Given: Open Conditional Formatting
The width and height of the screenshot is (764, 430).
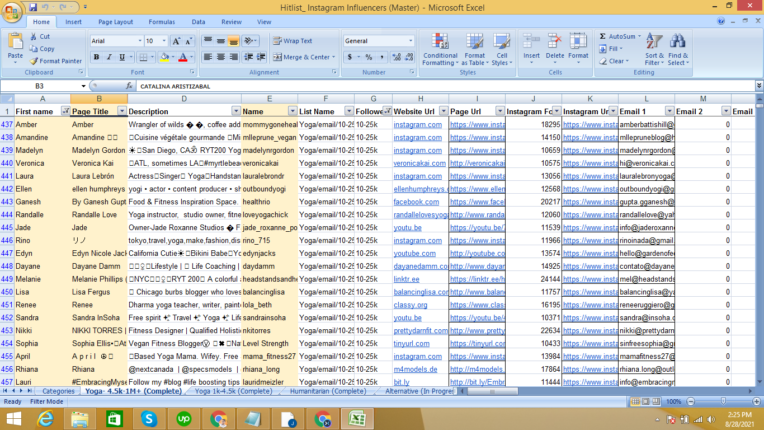Looking at the screenshot, I should tap(440, 49).
